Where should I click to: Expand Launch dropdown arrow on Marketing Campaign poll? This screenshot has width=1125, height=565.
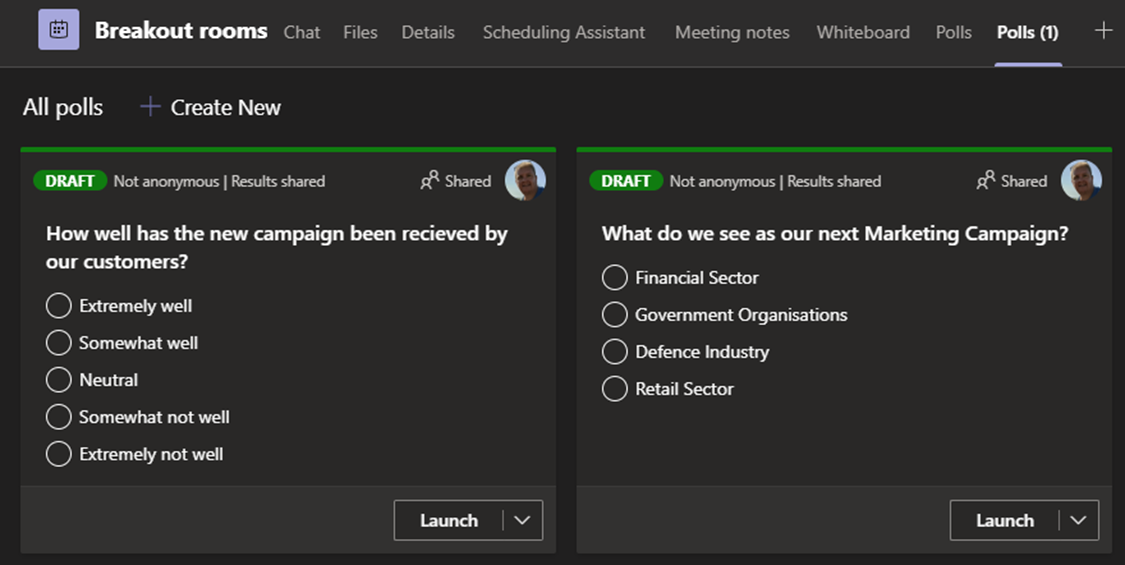(x=1078, y=520)
